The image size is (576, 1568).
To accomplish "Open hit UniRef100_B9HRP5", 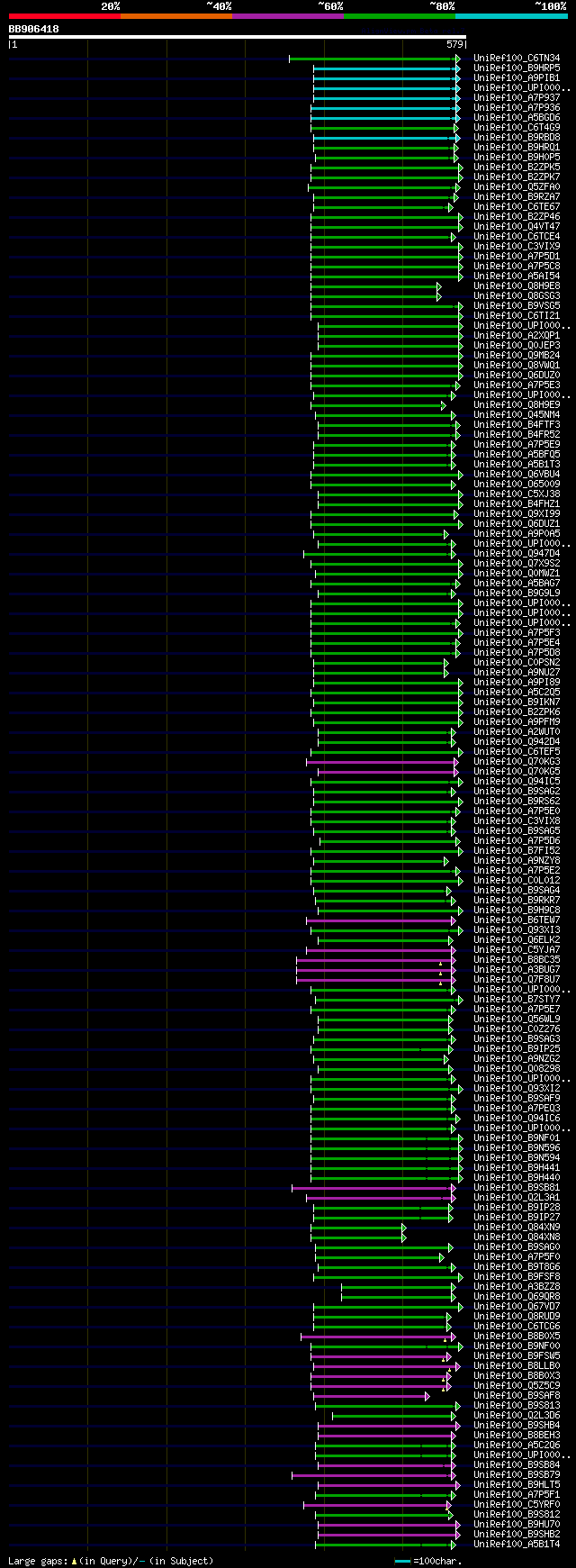I will (x=517, y=68).
